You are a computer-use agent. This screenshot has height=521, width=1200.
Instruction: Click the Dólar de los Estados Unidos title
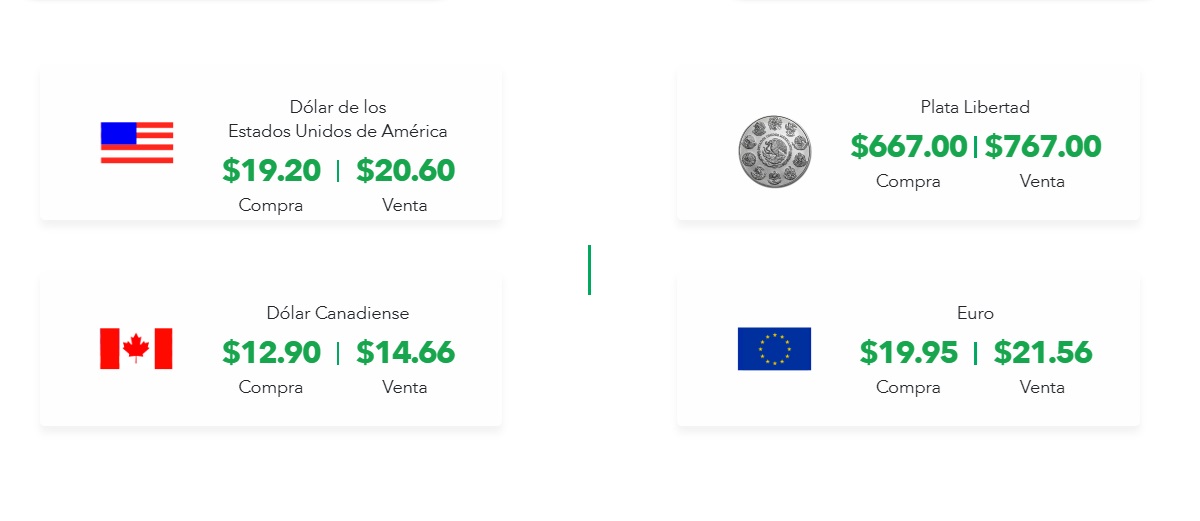[338, 119]
